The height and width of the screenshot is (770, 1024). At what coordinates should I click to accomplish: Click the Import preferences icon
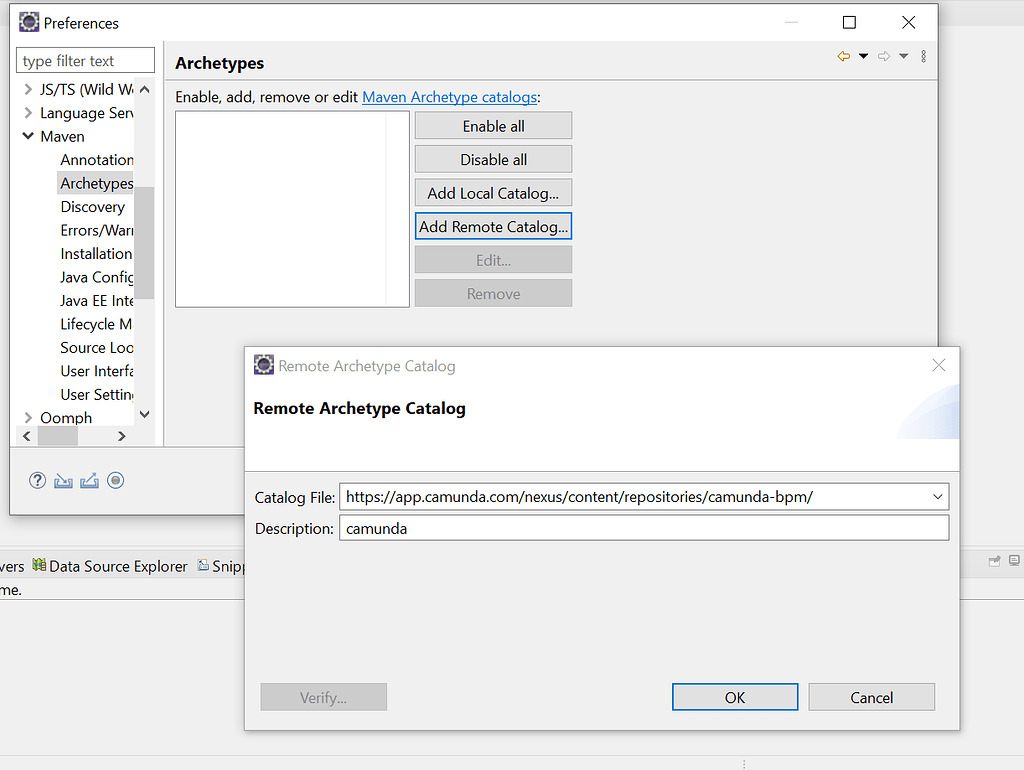(x=63, y=480)
